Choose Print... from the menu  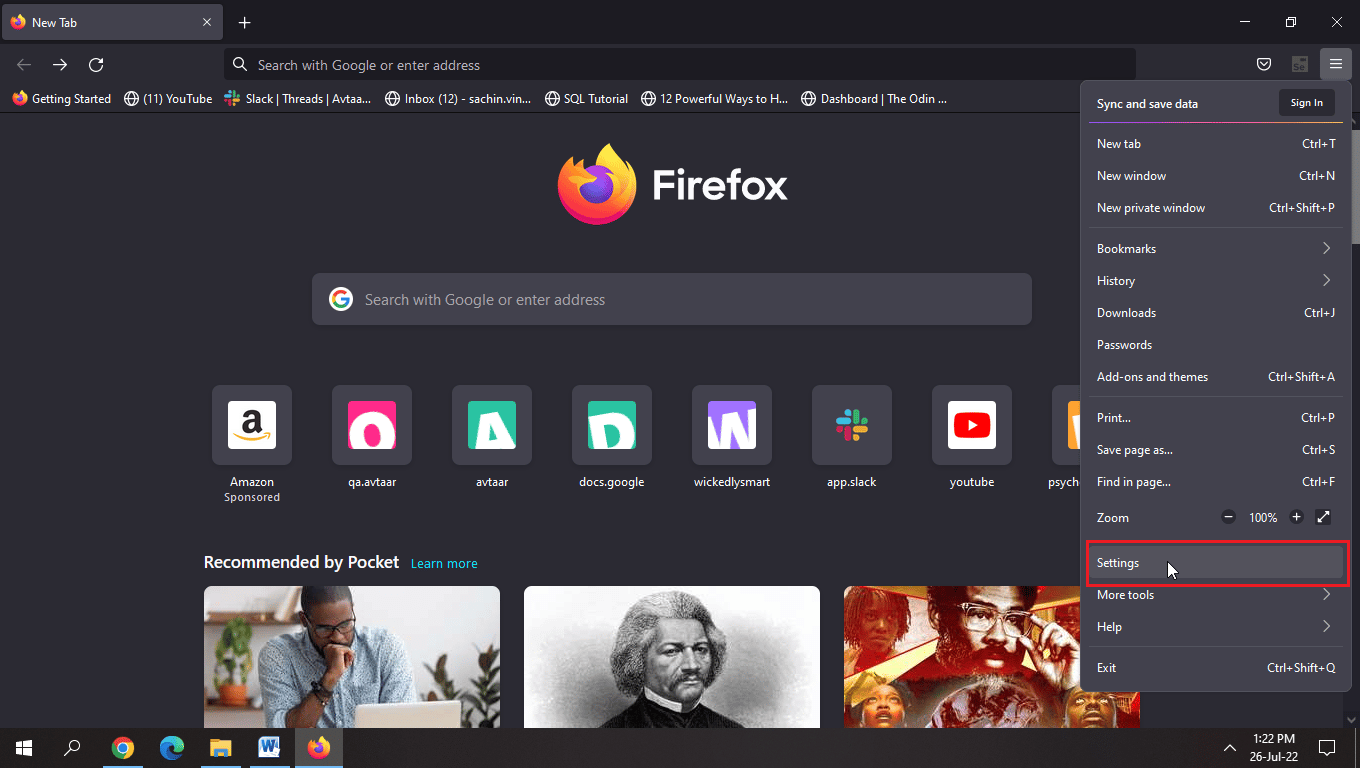point(1215,417)
